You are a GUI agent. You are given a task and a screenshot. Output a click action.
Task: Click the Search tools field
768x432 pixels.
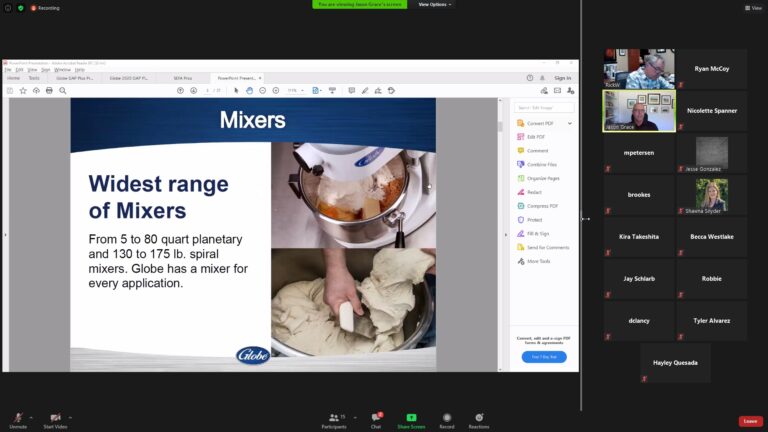544,107
